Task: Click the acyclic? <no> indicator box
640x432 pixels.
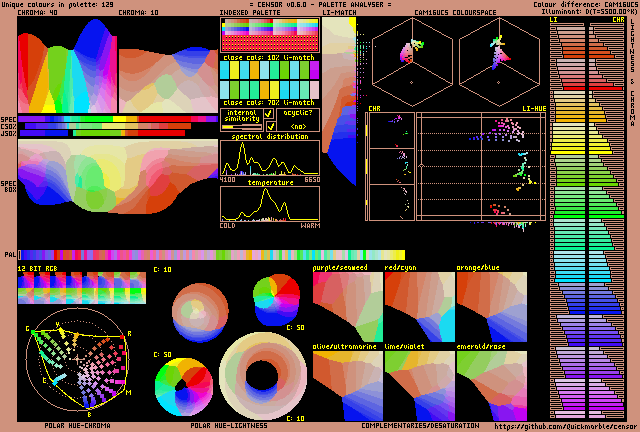Action: [x=298, y=120]
